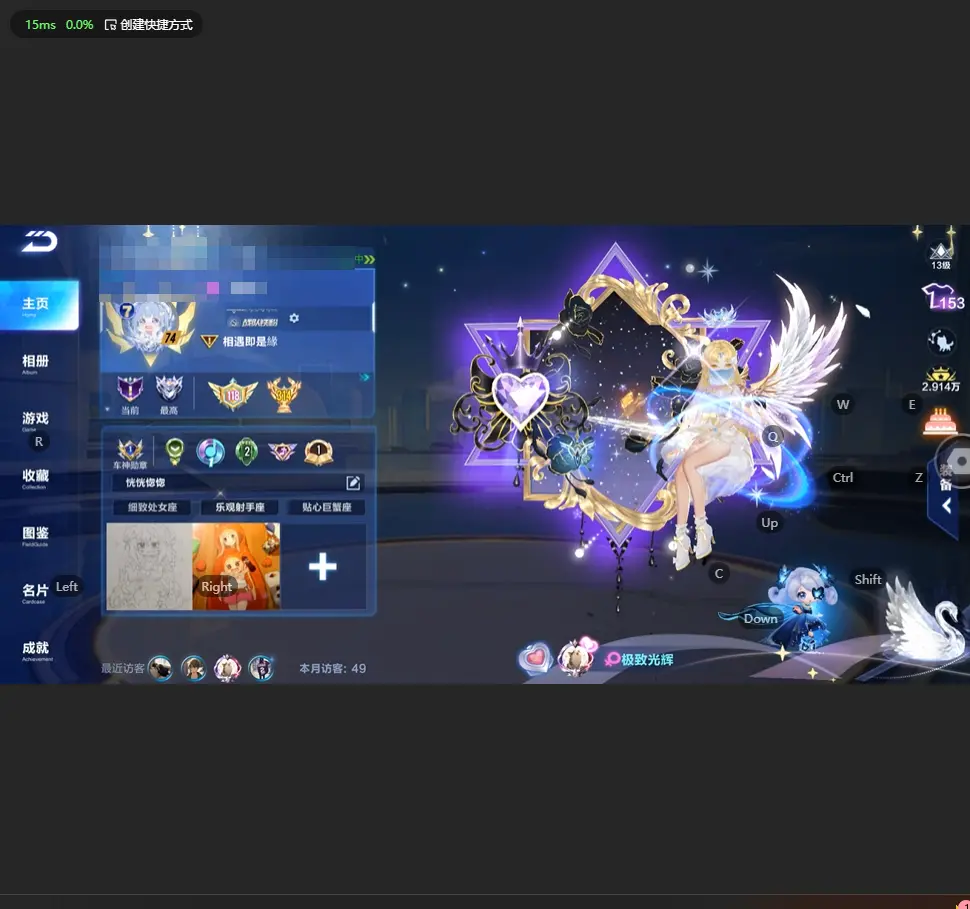The width and height of the screenshot is (970, 909).
Task: Open the fourth recent visitor avatar
Action: click(261, 668)
